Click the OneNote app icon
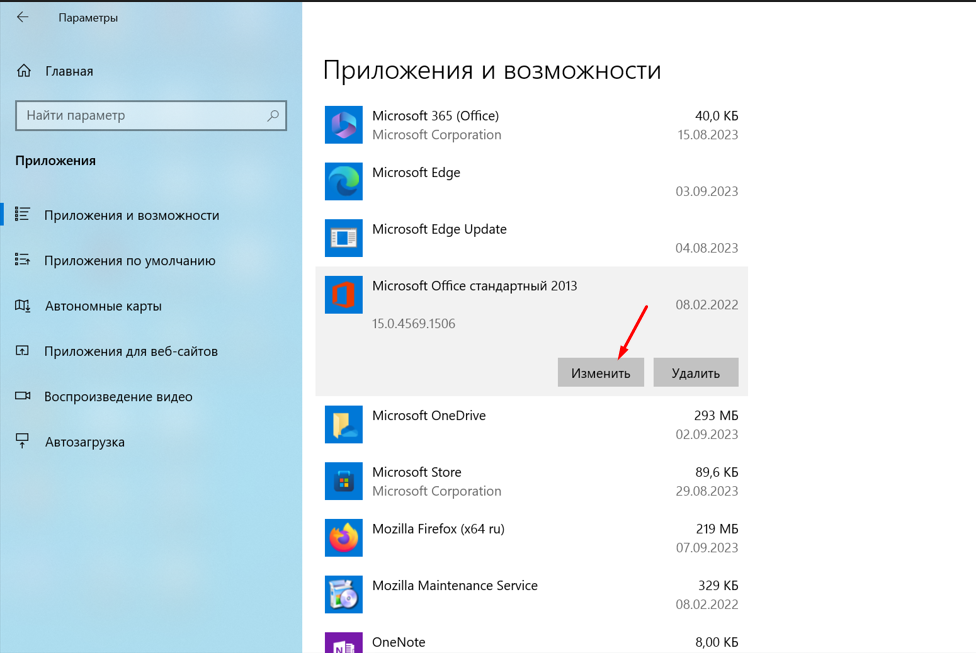The height and width of the screenshot is (653, 976). coord(344,642)
